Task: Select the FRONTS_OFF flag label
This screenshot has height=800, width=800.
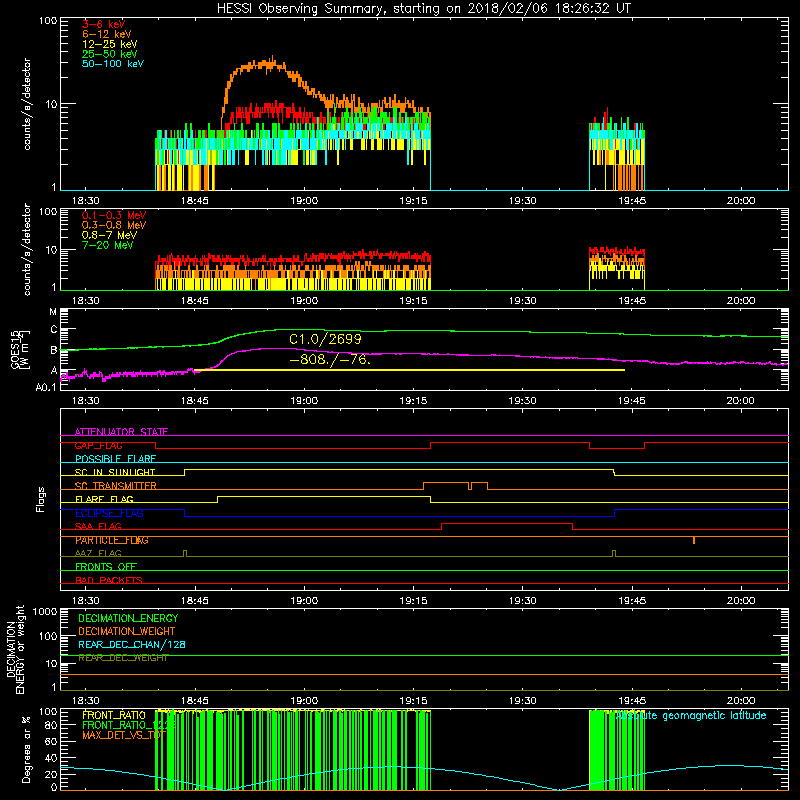Action: (106, 567)
